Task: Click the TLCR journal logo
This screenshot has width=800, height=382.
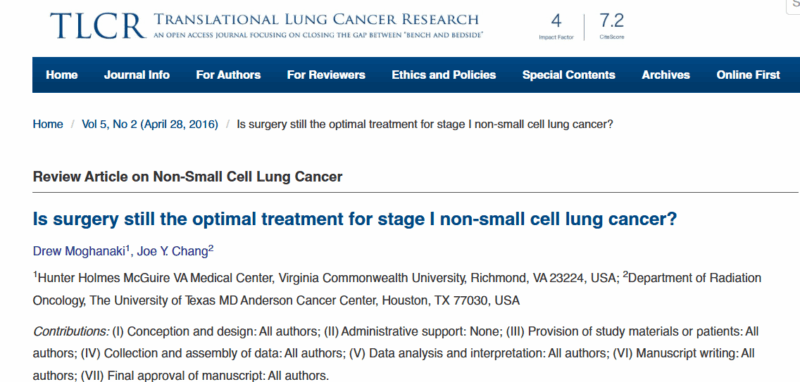Action: point(98,26)
